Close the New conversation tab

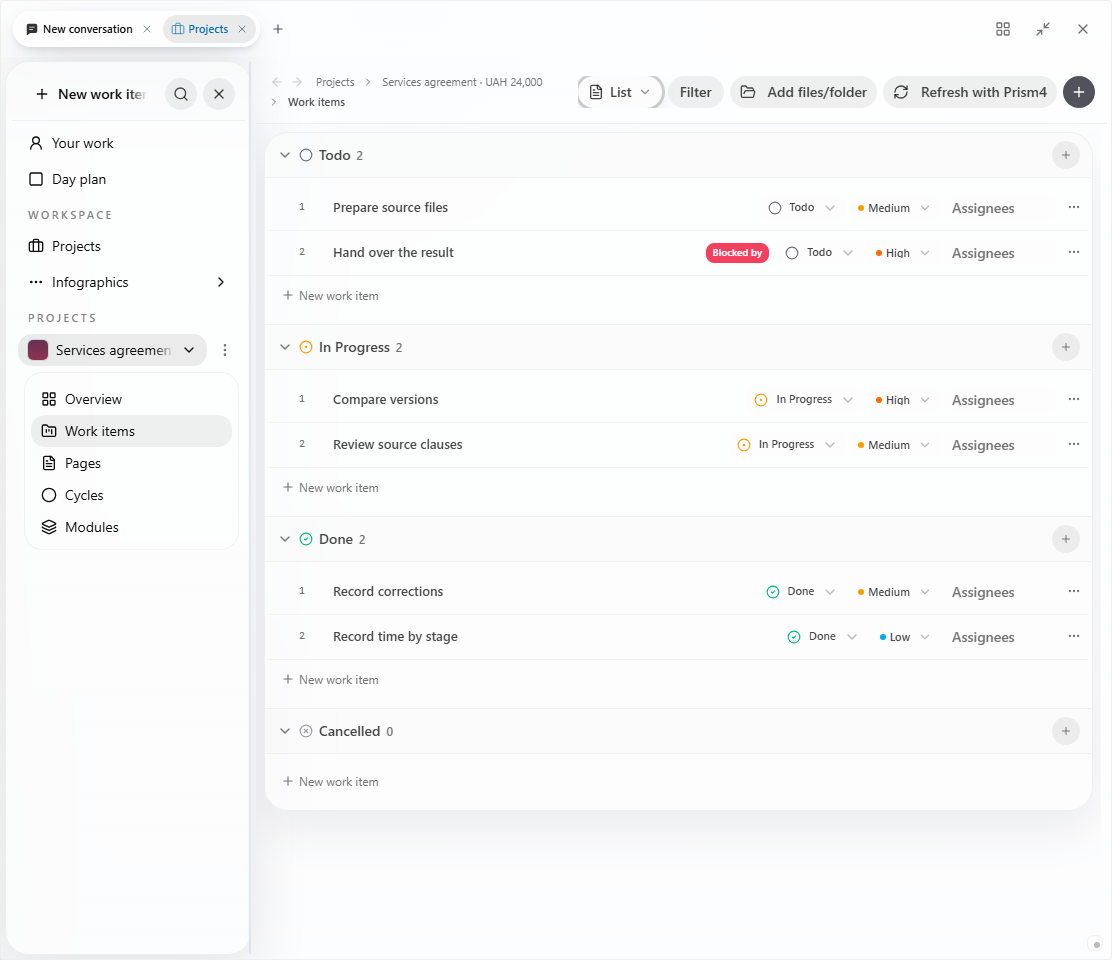point(147,29)
